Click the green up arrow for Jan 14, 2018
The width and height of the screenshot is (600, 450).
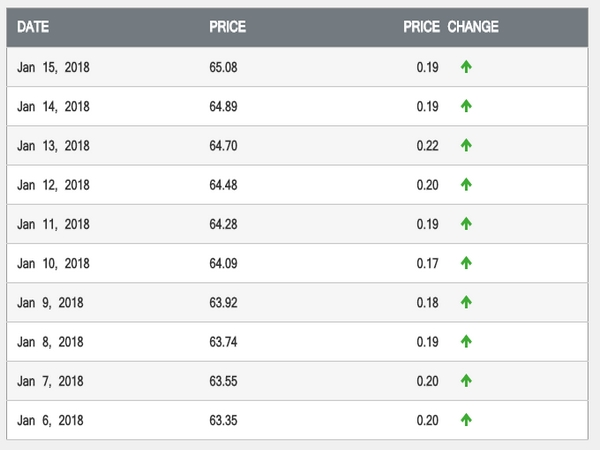[466, 106]
